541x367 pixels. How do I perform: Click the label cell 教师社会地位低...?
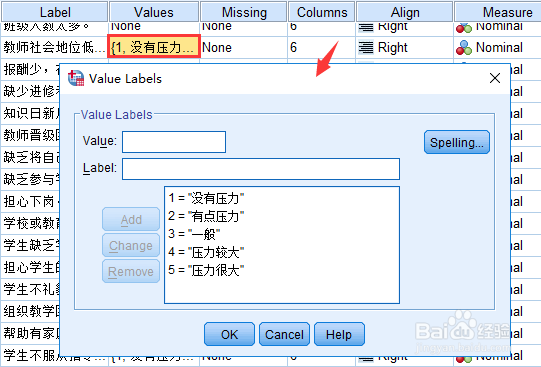(x=55, y=47)
